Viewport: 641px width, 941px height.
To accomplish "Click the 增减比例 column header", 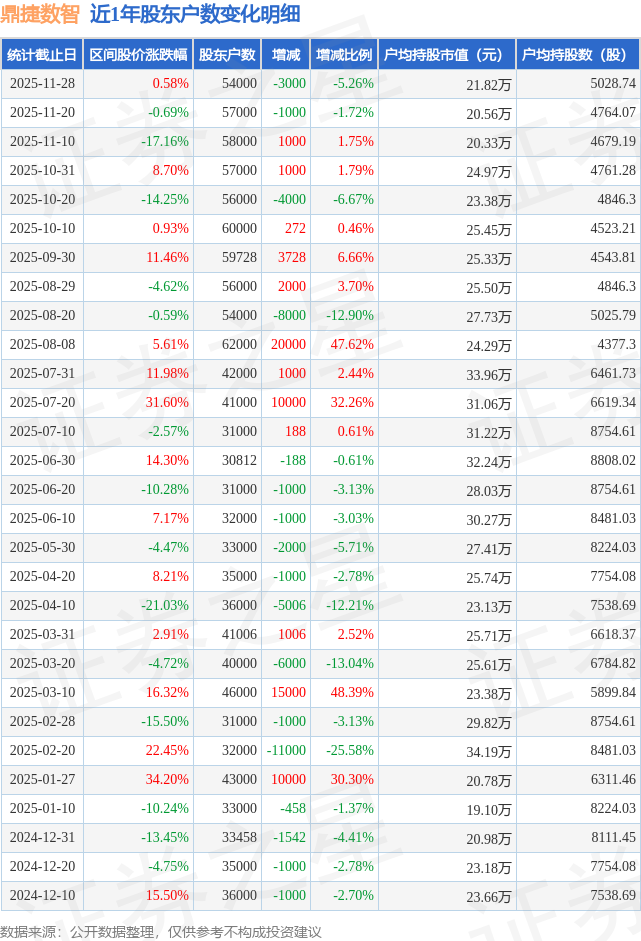I will pyautogui.click(x=343, y=55).
